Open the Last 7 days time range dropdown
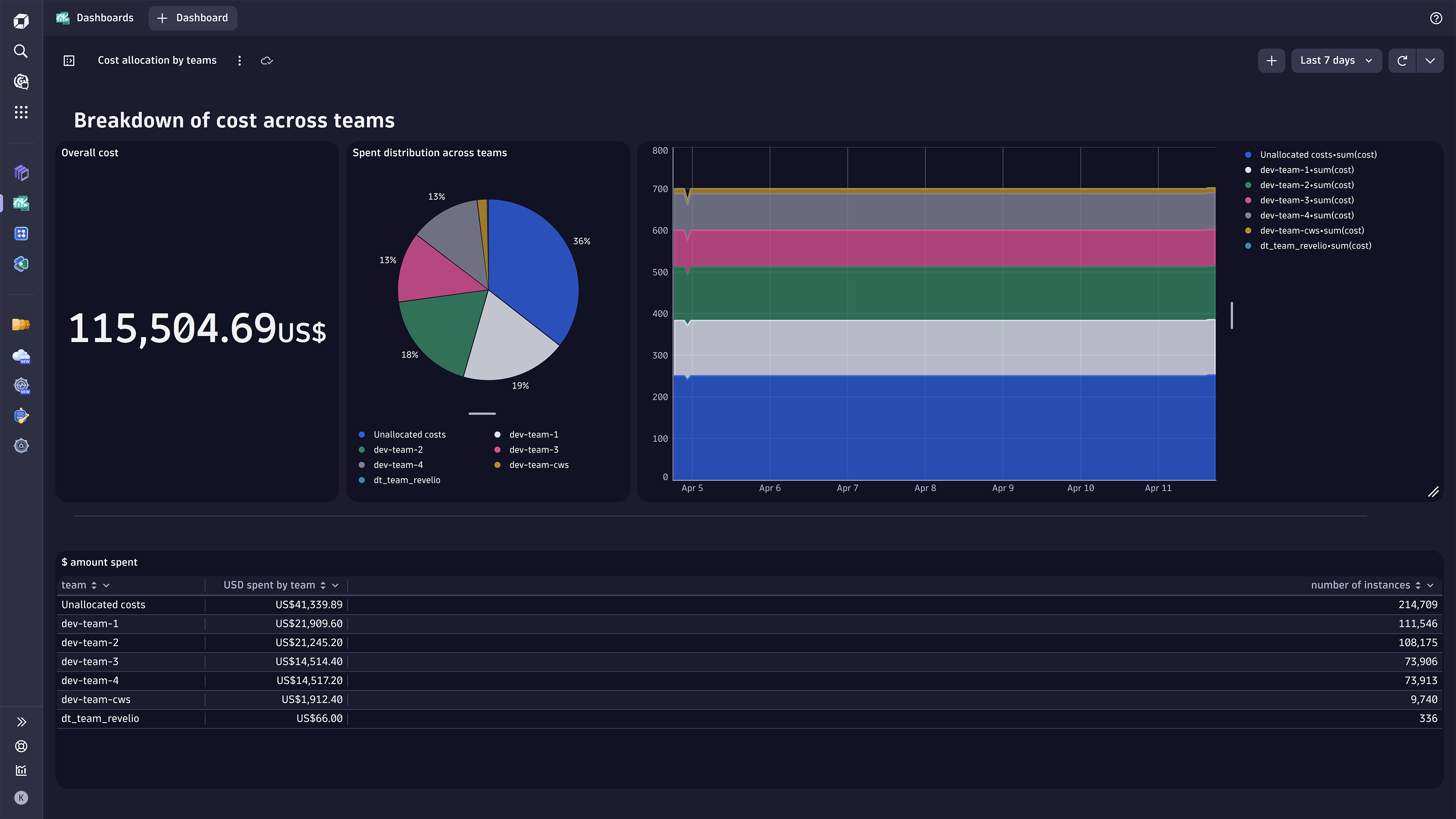Screen dimensions: 1456x819 click(x=1336, y=61)
